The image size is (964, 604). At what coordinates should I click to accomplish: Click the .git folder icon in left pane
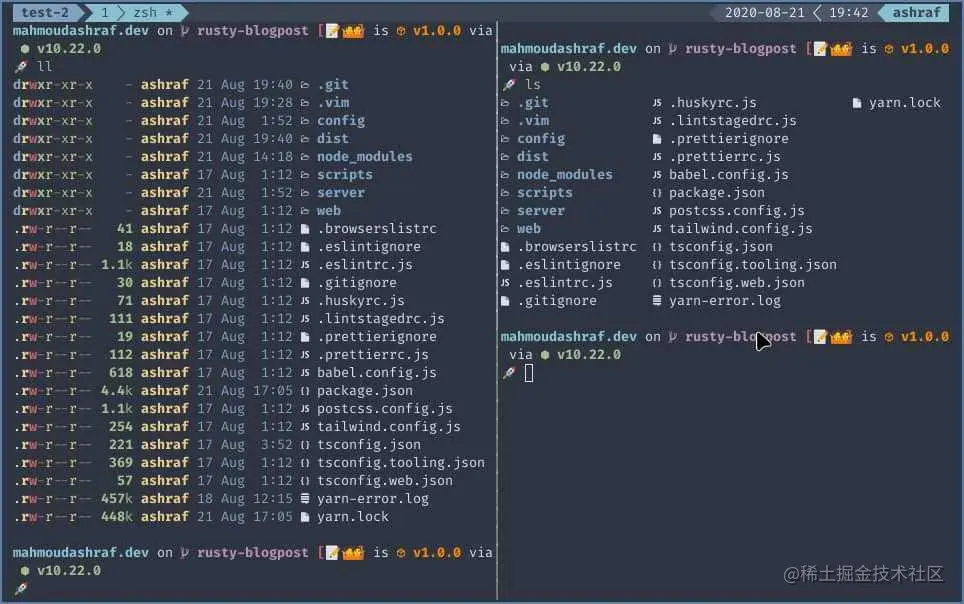[x=305, y=85]
